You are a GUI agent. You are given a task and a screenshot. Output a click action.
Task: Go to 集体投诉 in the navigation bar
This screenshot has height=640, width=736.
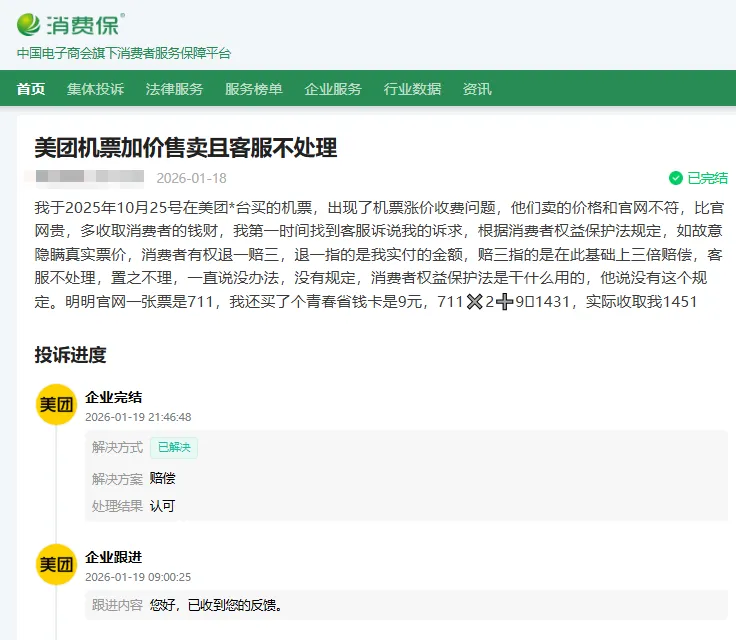pos(95,89)
